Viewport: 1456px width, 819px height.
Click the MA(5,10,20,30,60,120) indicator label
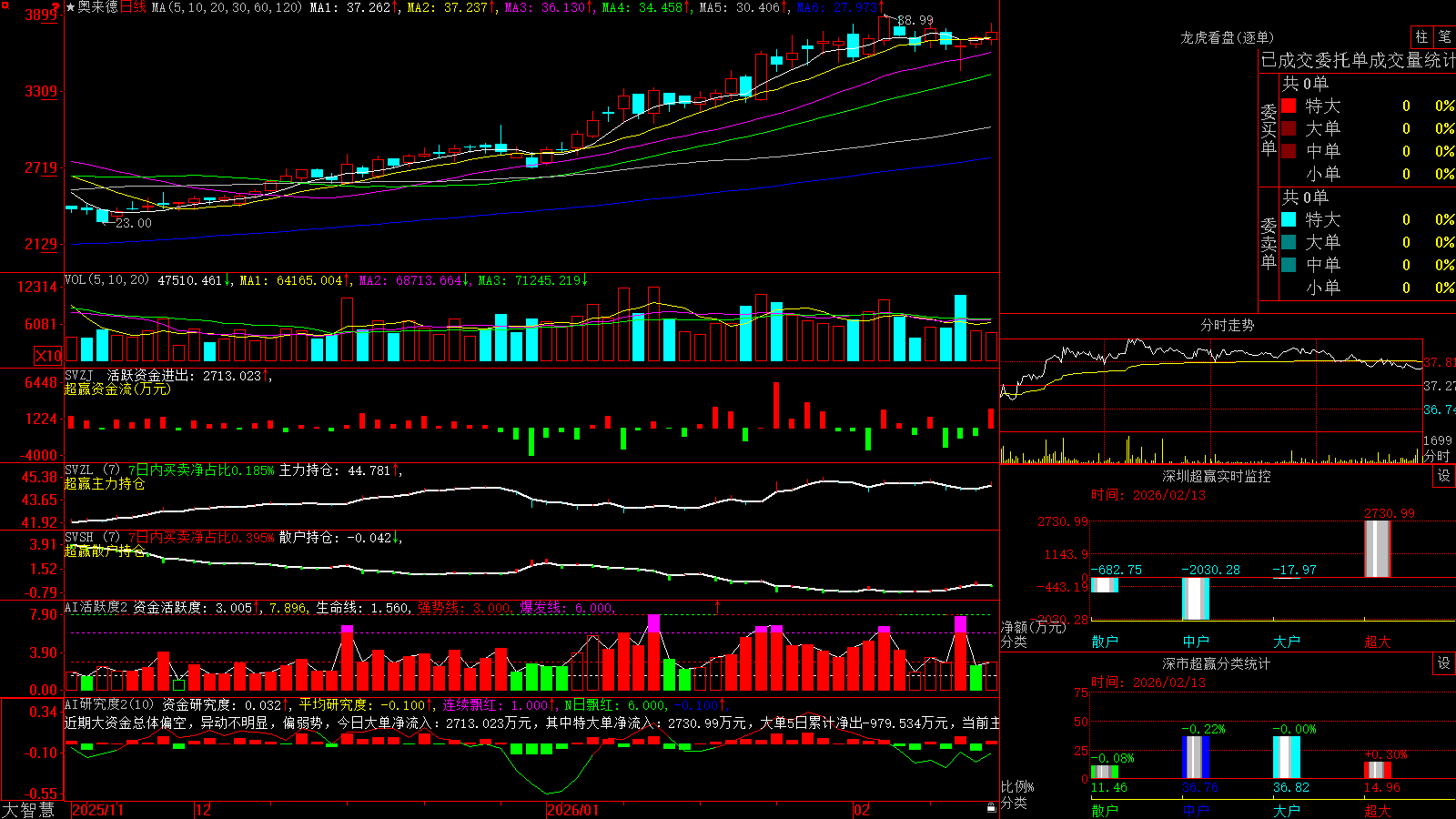227,7
